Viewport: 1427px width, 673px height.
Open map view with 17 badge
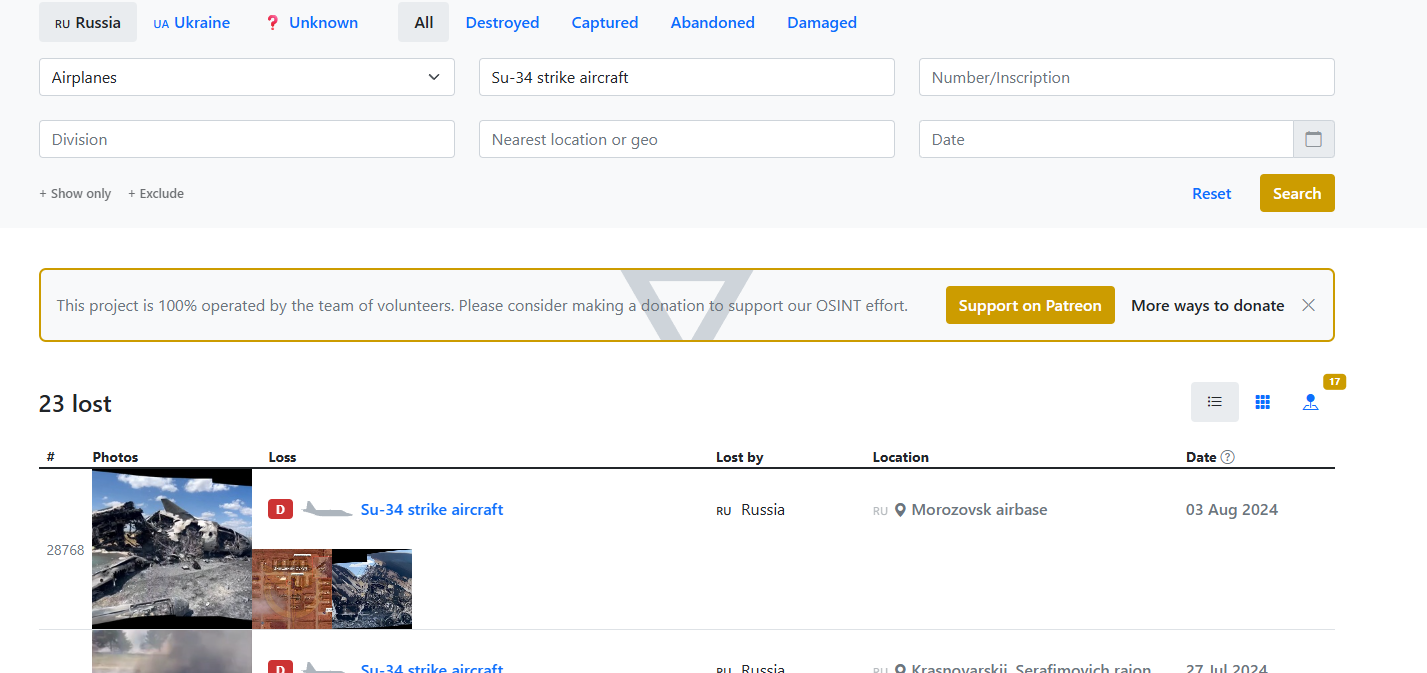click(1311, 402)
